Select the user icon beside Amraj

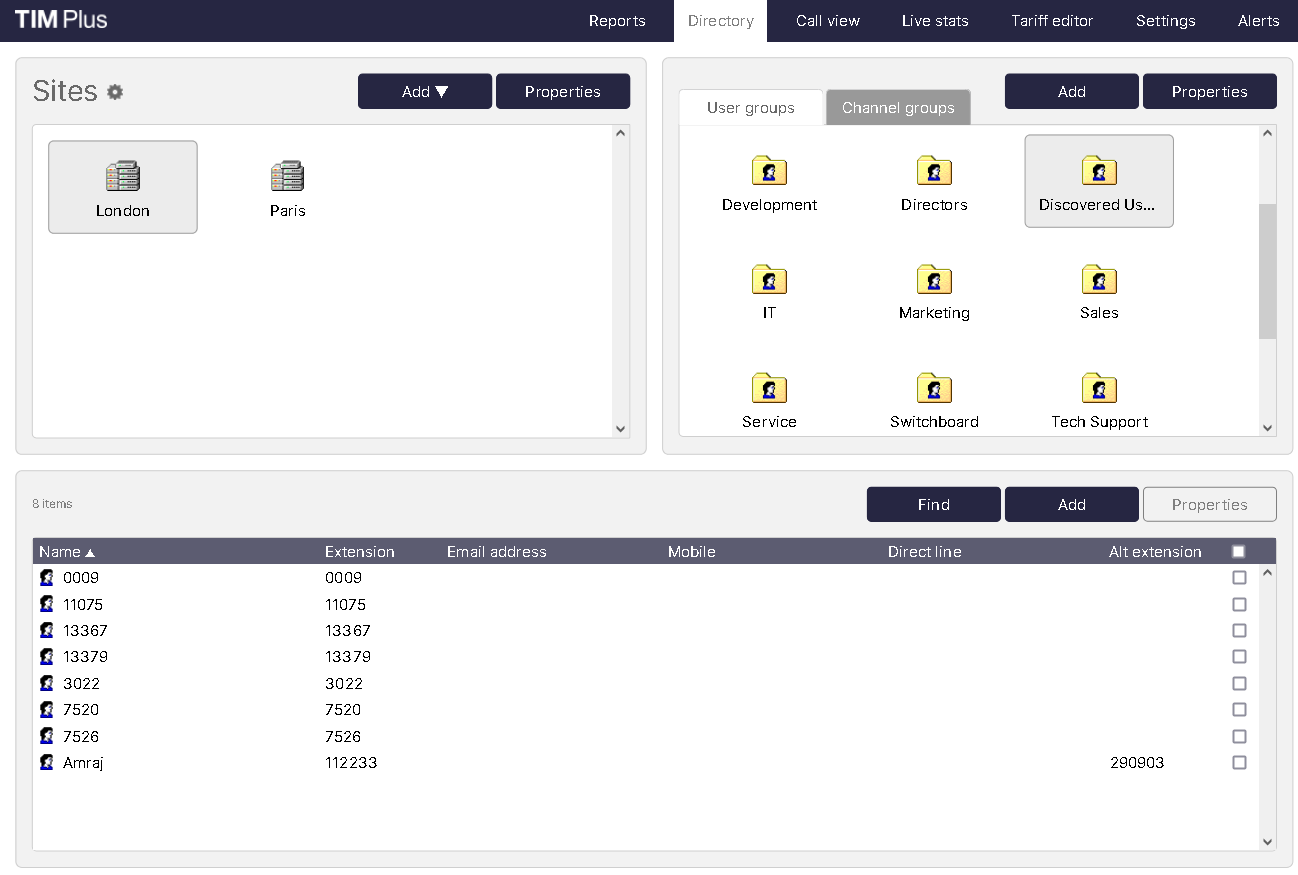pyautogui.click(x=46, y=762)
